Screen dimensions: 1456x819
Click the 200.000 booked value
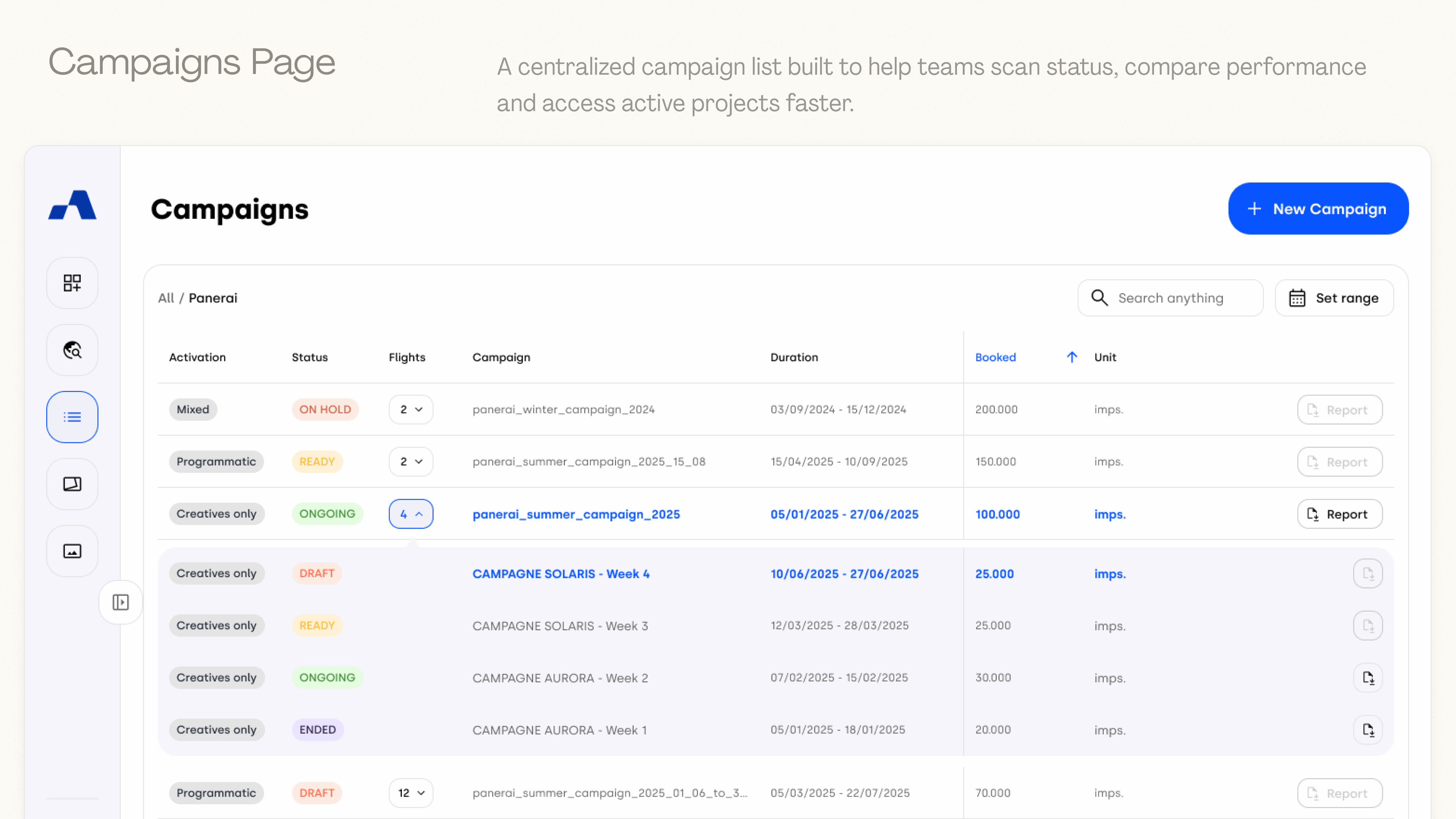[996, 409]
